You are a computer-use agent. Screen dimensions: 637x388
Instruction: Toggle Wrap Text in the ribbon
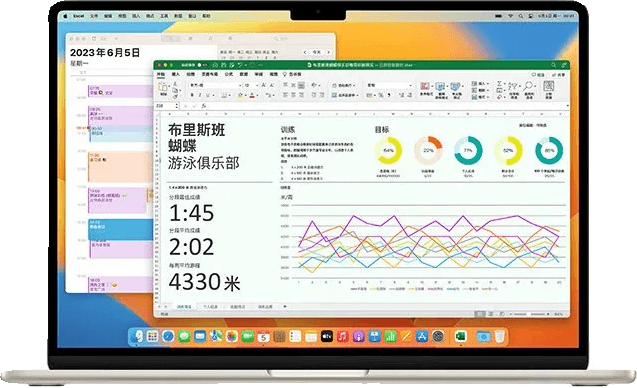click(x=344, y=85)
